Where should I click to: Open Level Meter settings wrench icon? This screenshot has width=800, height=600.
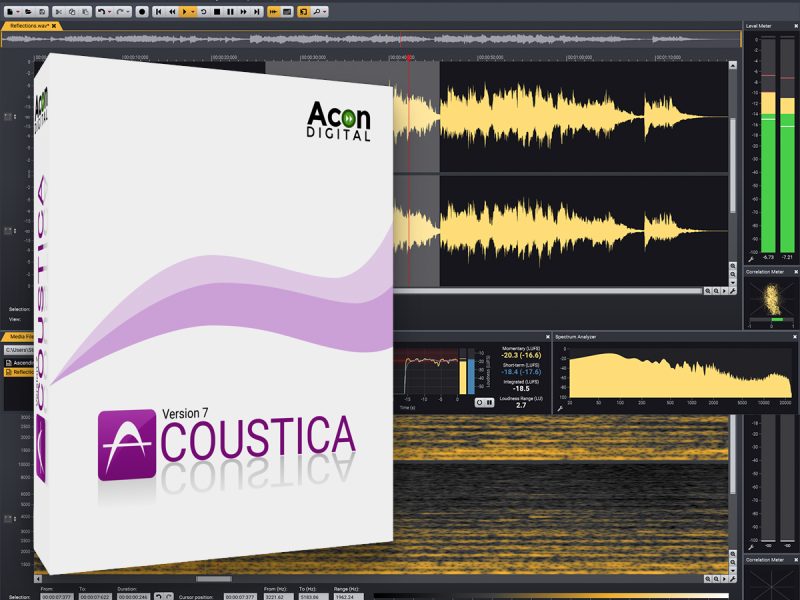click(x=750, y=257)
